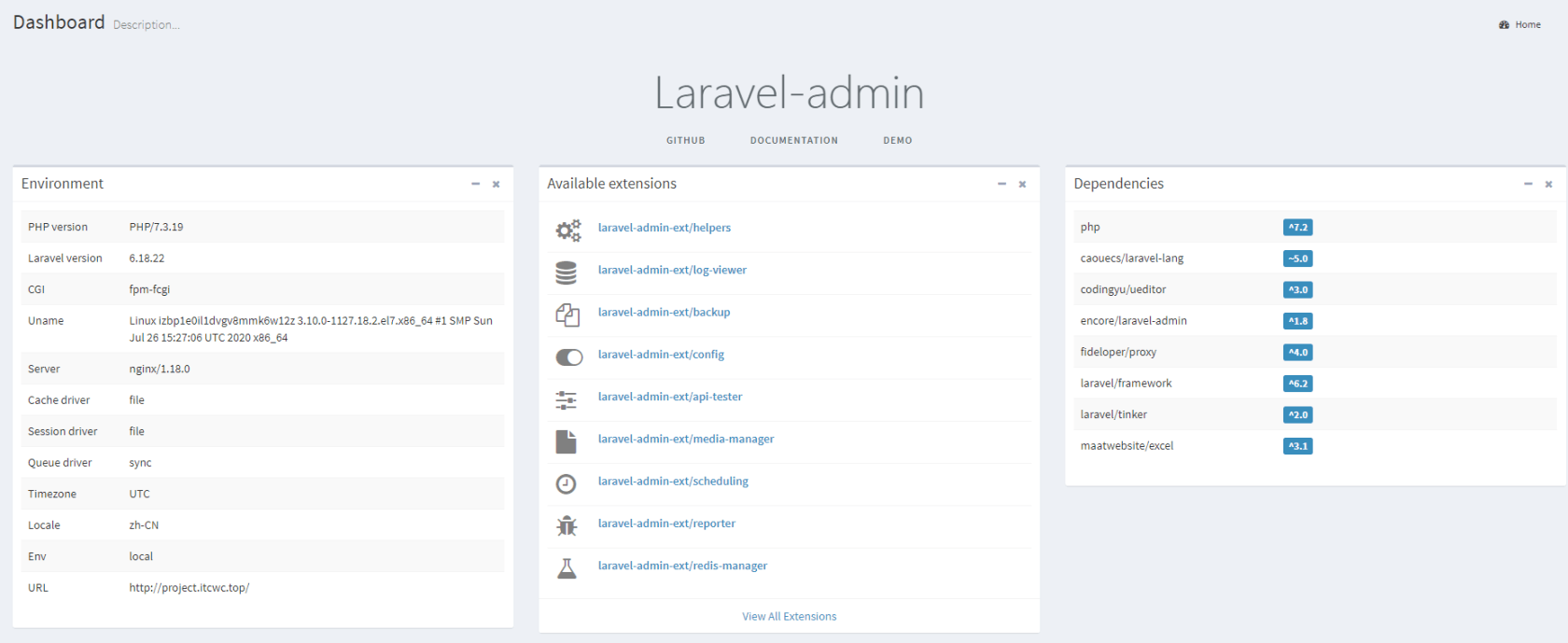
Task: Click the Laravel version 6.18.22 value
Action: click(x=147, y=259)
